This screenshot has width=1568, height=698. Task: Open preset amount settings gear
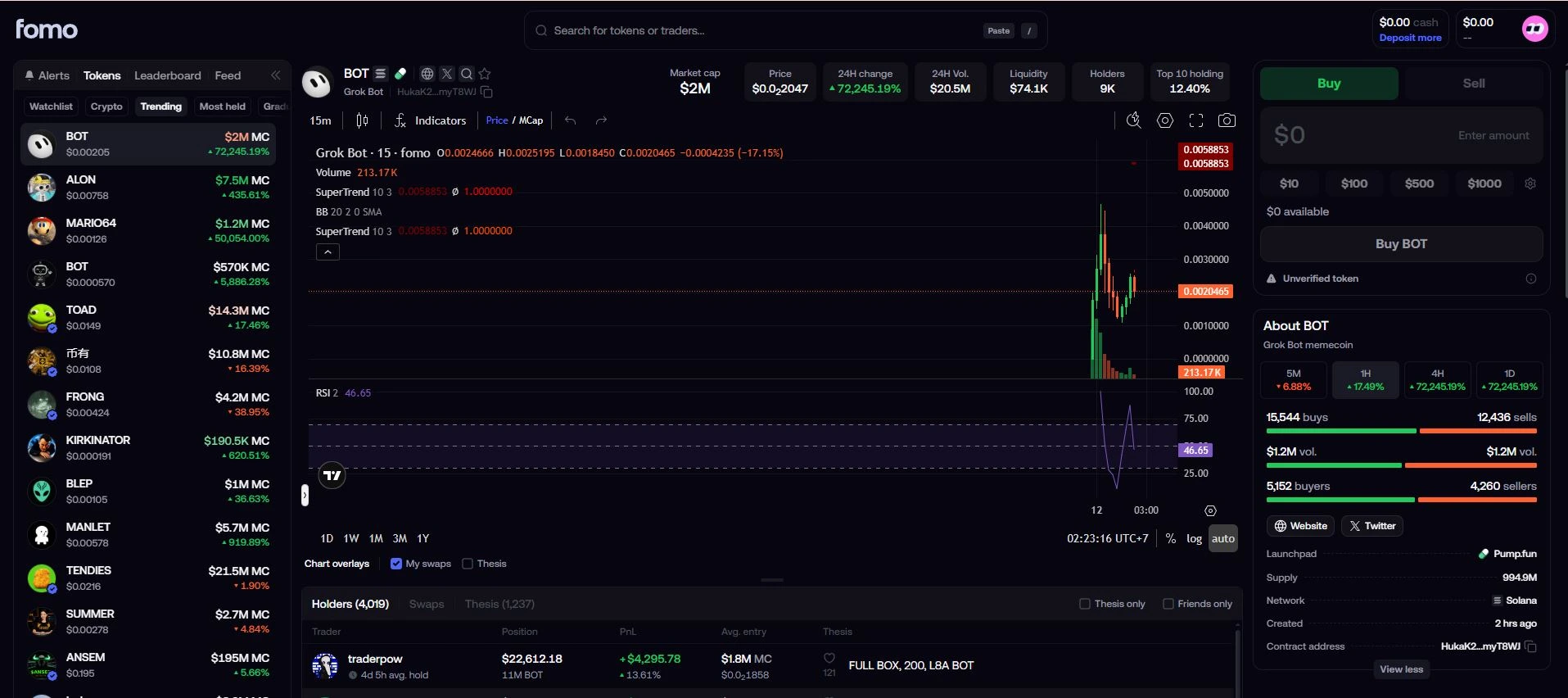[1530, 184]
